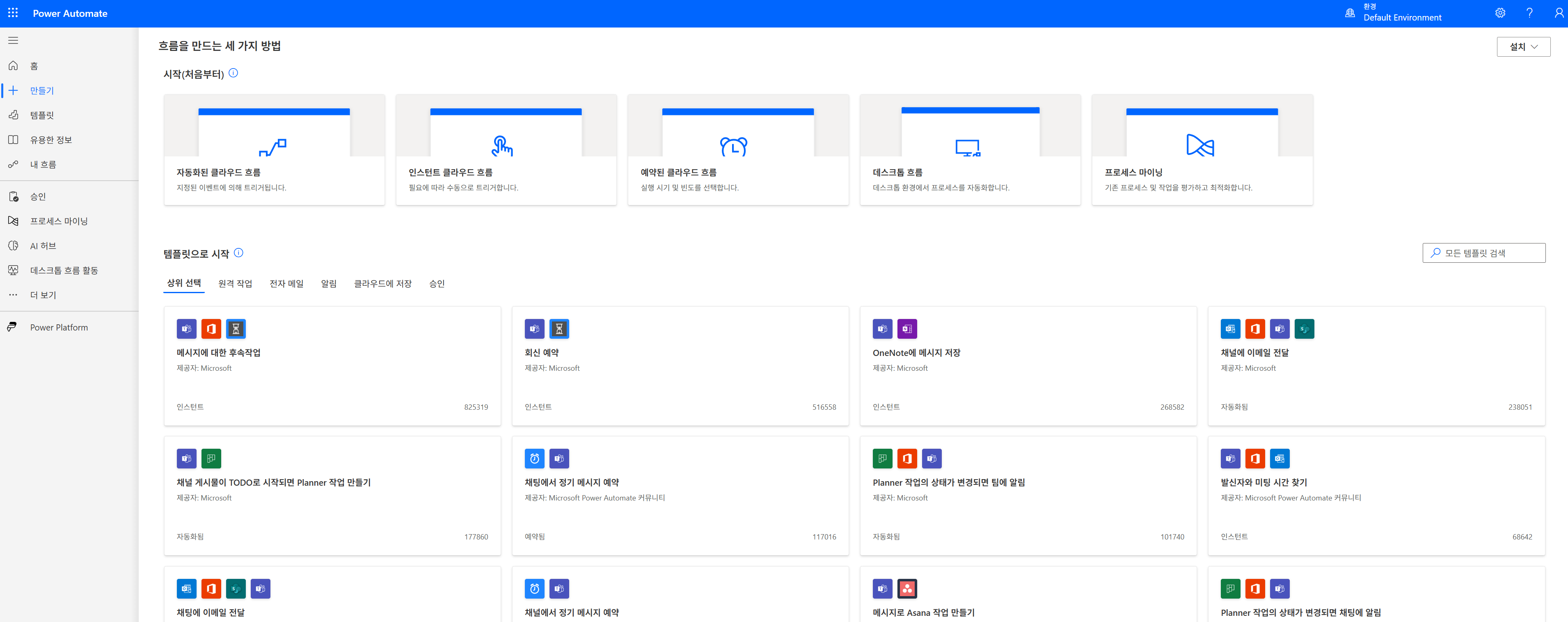
Task: Open AI 허브 from the sidebar
Action: 43,246
